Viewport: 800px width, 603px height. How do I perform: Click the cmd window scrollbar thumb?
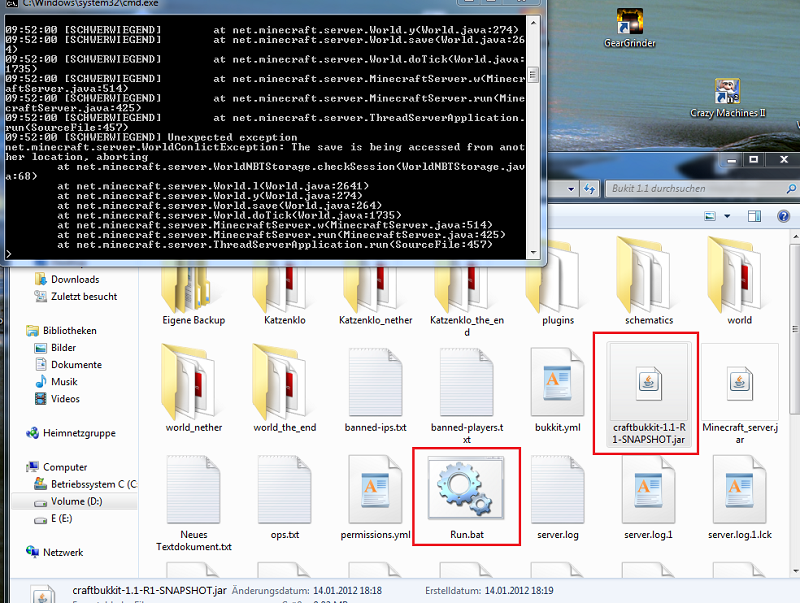click(x=533, y=75)
